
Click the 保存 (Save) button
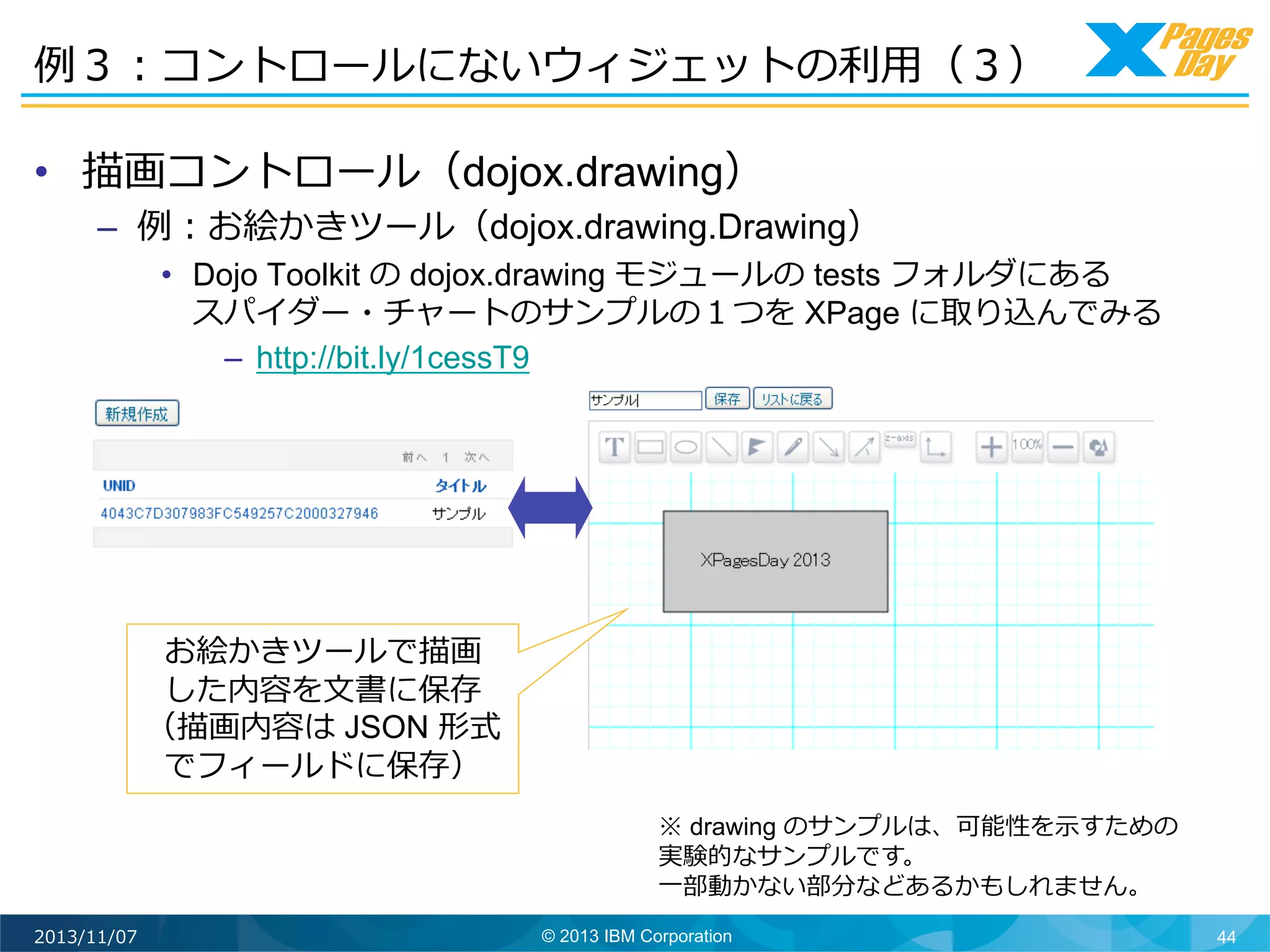[727, 399]
